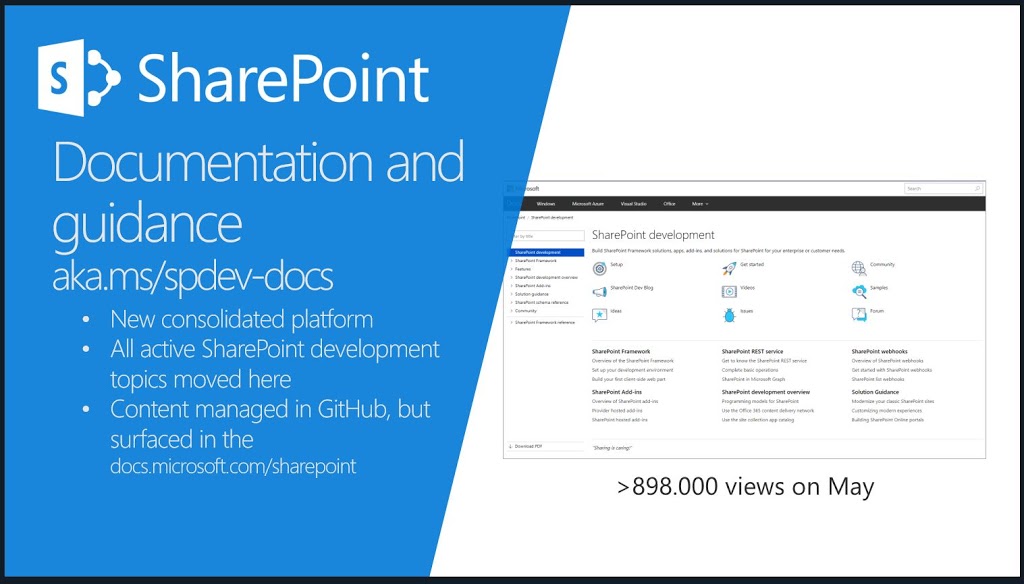This screenshot has height=584, width=1024.
Task: Open Use the Office 365 content delivery network
Action: (768, 411)
